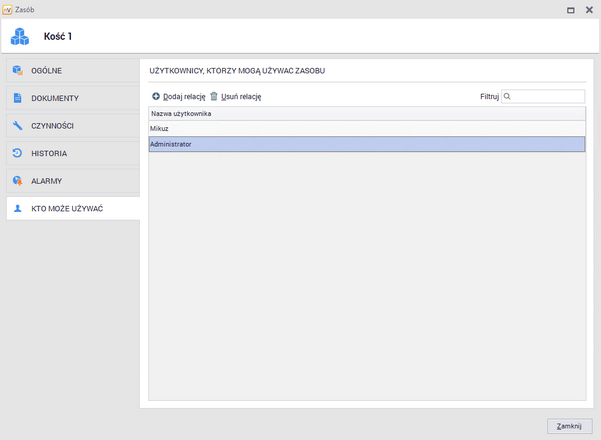Image resolution: width=601 pixels, height=440 pixels.
Task: Maximize the Zasób window
Action: [570, 8]
